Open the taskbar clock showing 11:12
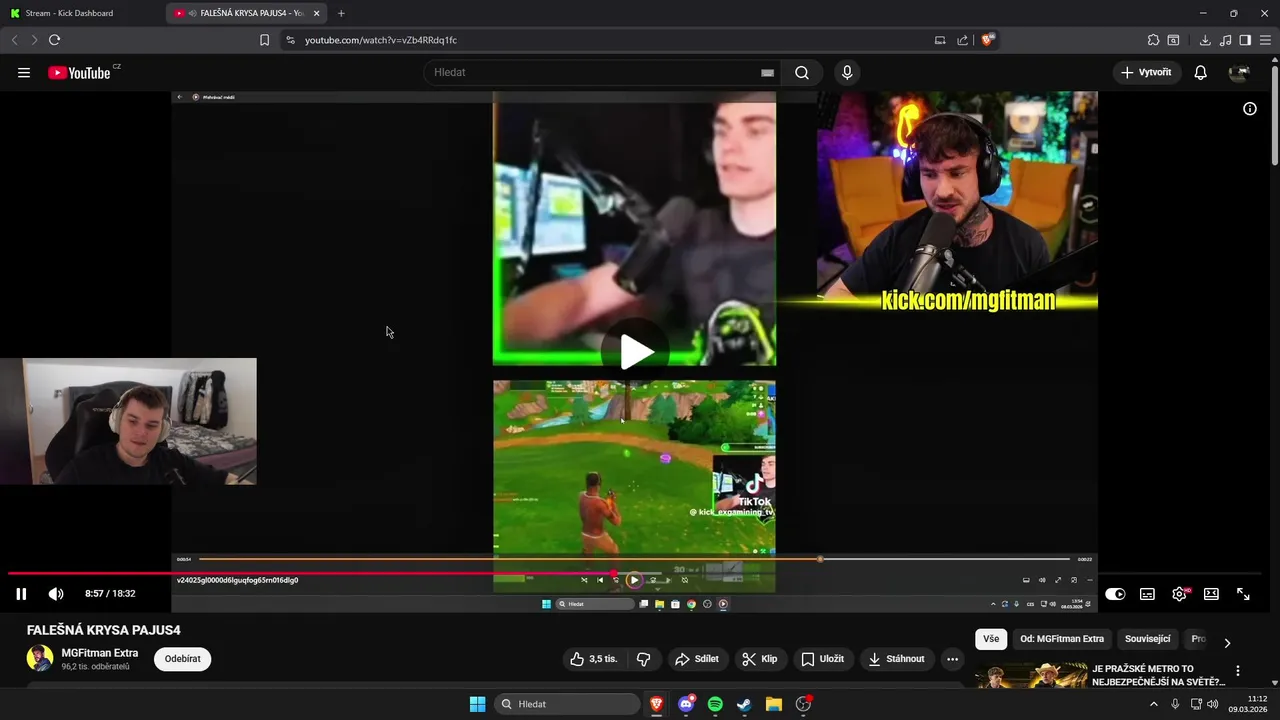The height and width of the screenshot is (720, 1280). [x=1248, y=704]
